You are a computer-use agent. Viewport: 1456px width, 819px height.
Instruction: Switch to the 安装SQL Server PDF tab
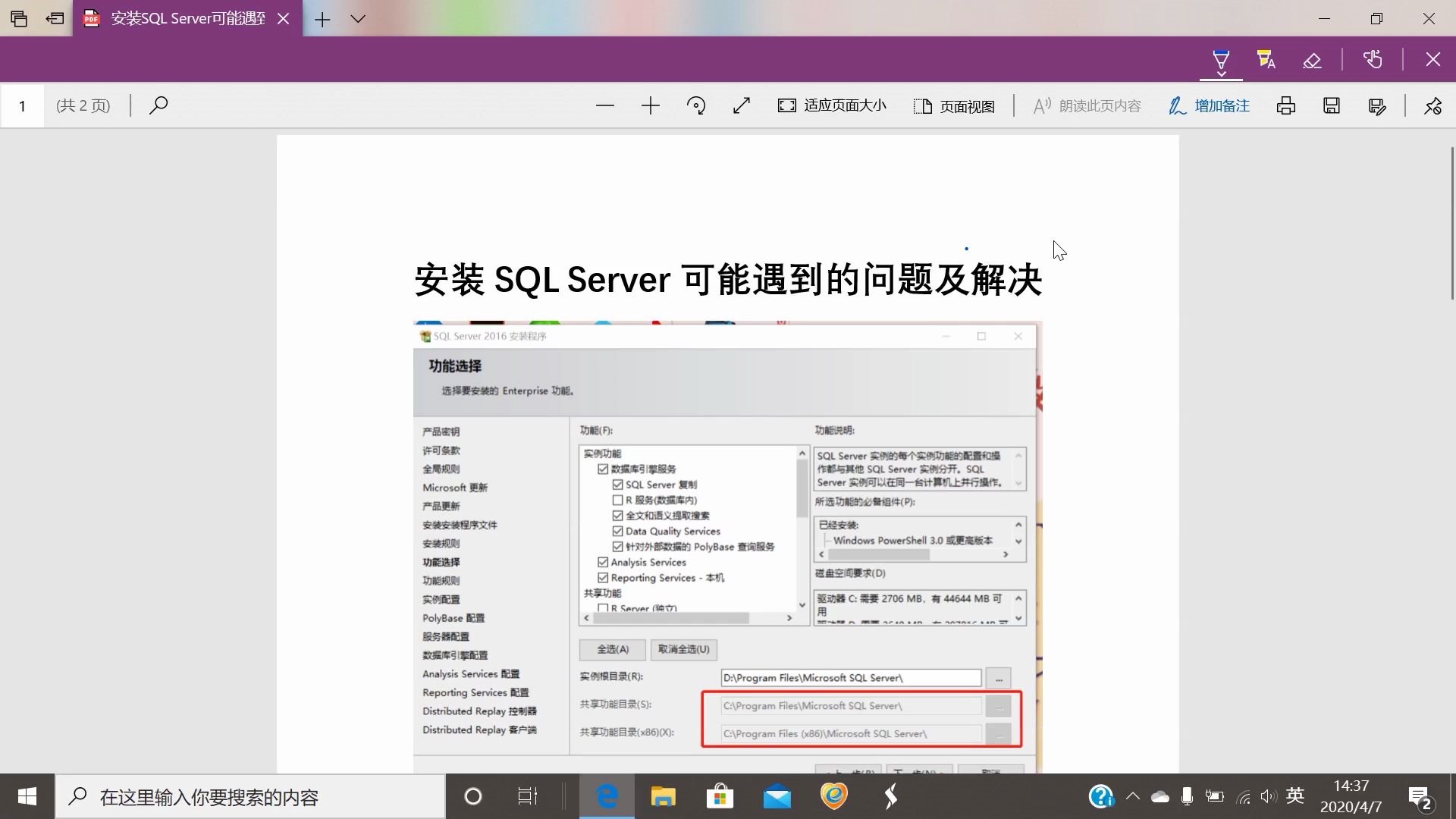coord(187,19)
